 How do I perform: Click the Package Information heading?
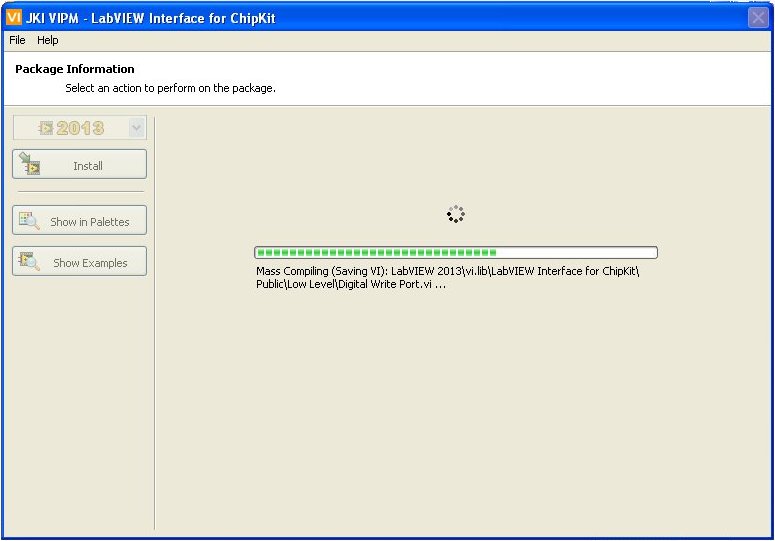pos(75,69)
